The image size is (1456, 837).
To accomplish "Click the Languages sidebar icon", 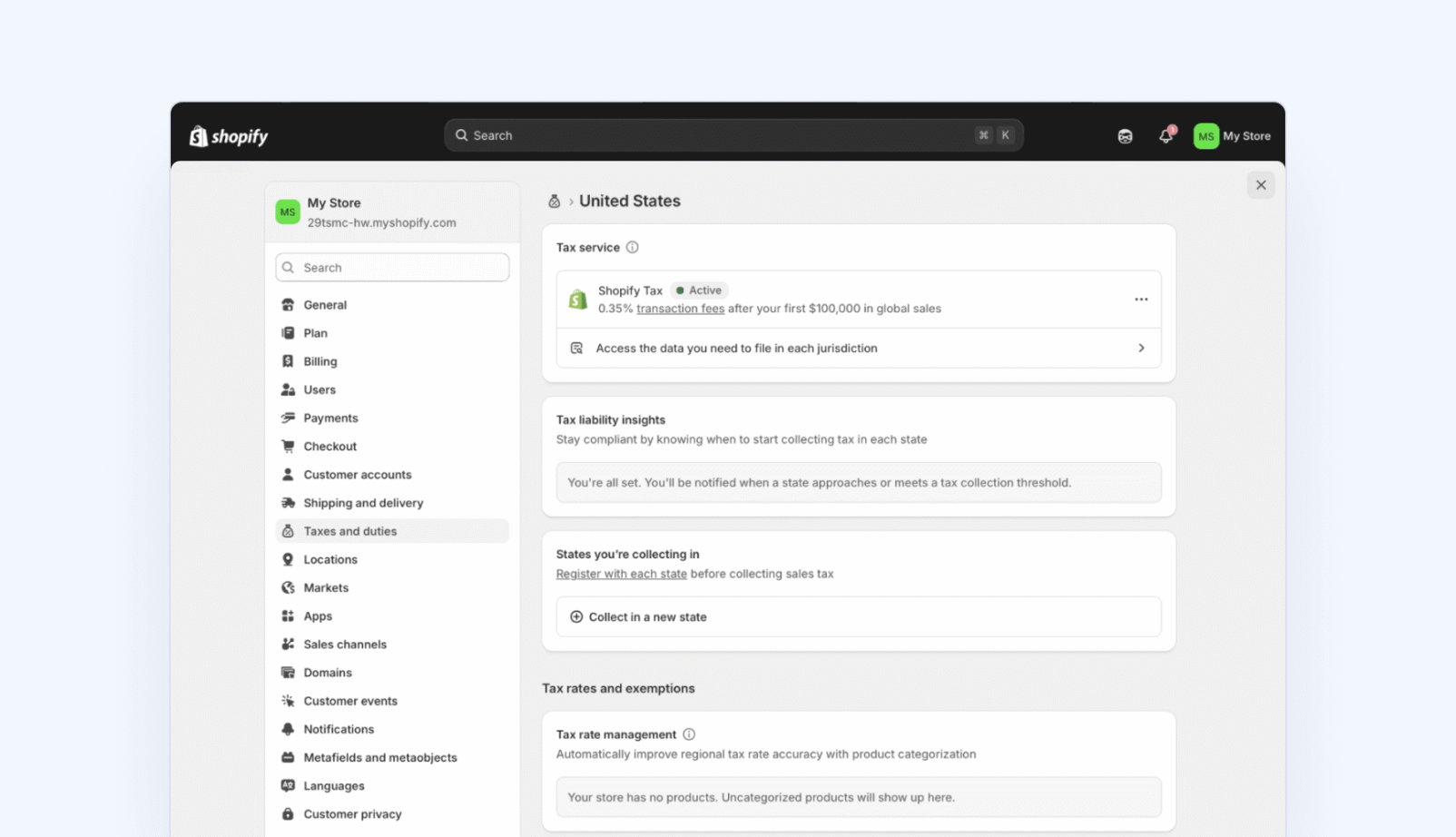I will pyautogui.click(x=288, y=785).
